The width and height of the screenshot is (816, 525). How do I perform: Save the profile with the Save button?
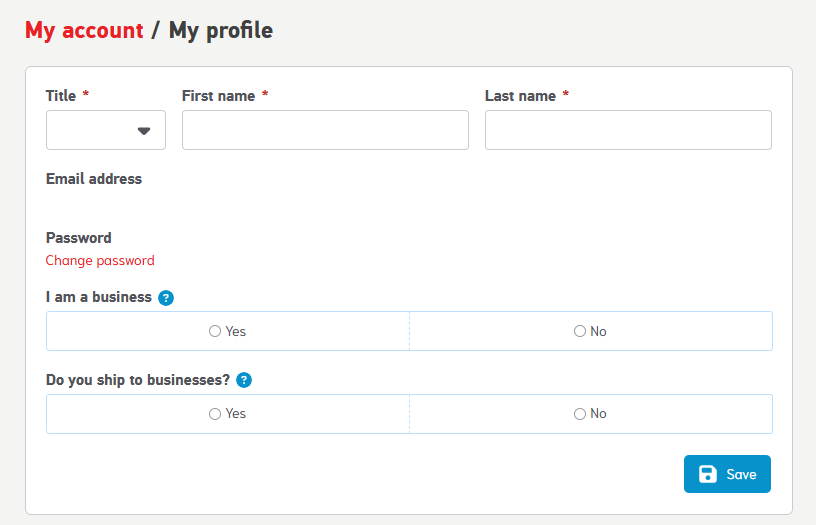coord(727,474)
